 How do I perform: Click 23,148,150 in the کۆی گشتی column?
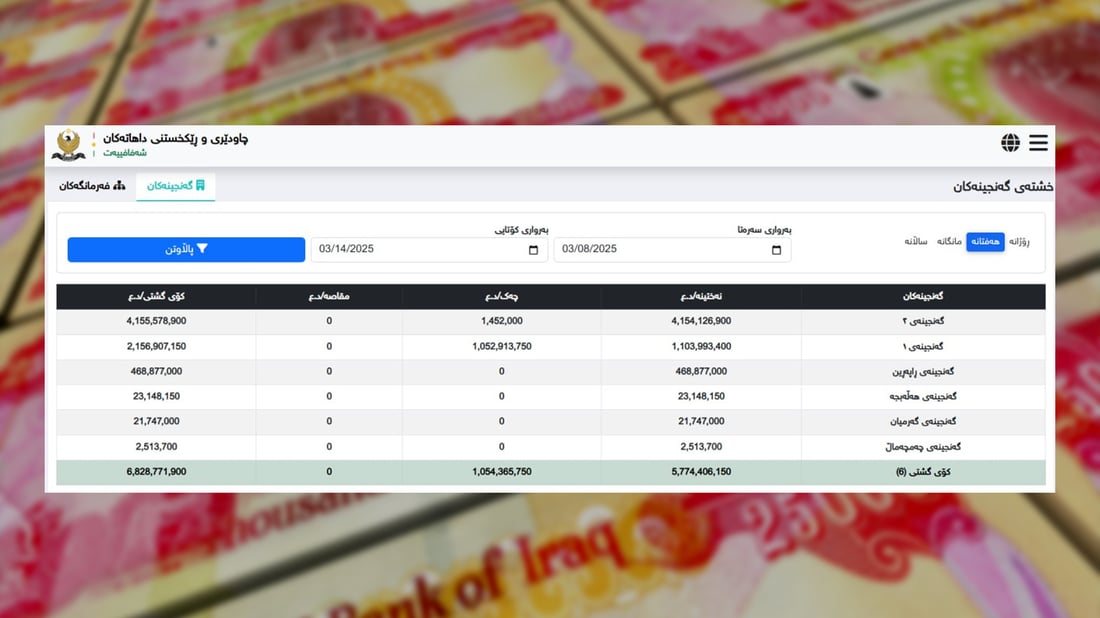tap(156, 396)
